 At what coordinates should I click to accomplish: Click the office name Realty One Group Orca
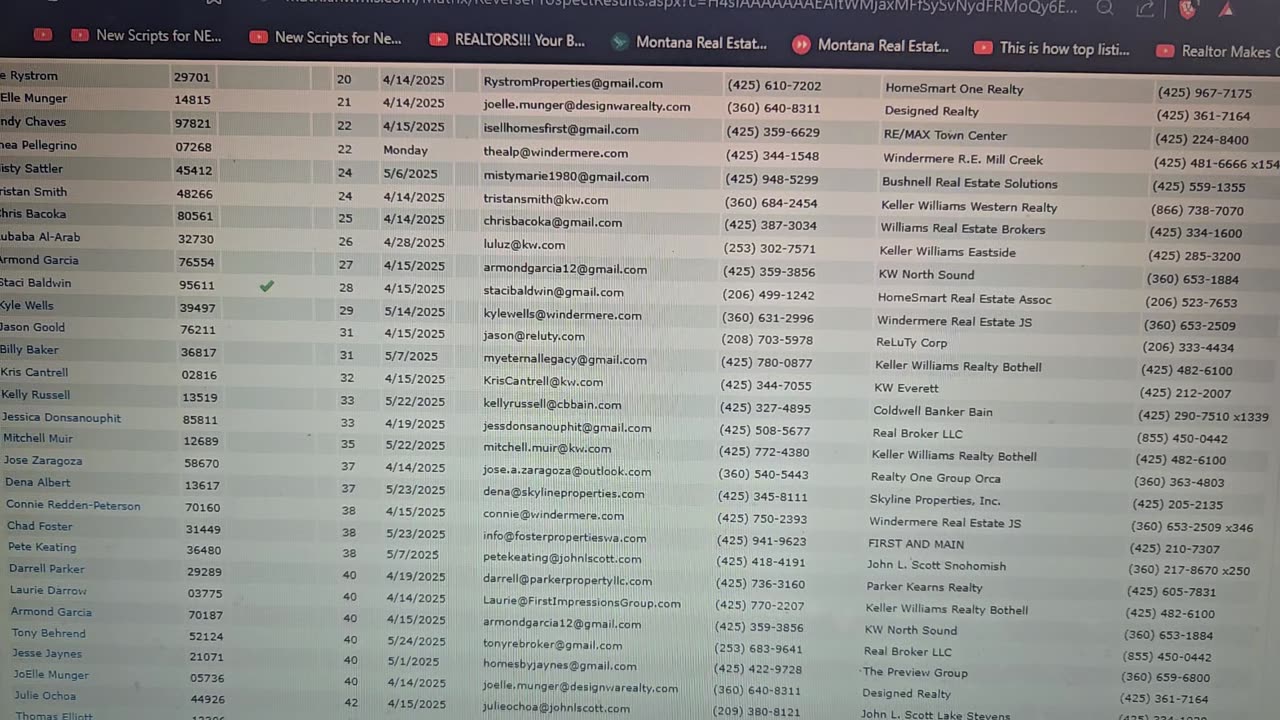pos(936,478)
